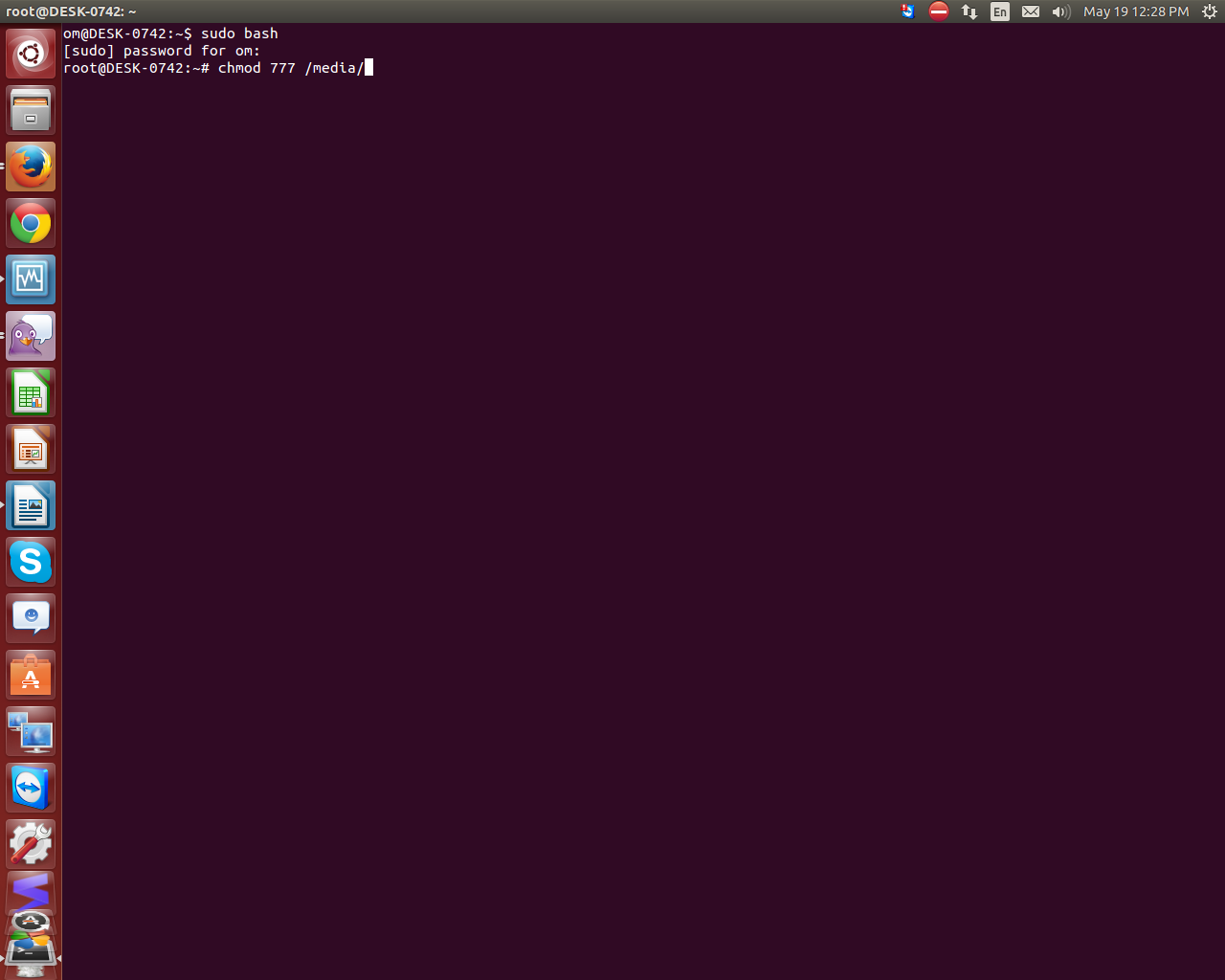
Task: Launch TeamViewer from the dock
Action: (30, 787)
